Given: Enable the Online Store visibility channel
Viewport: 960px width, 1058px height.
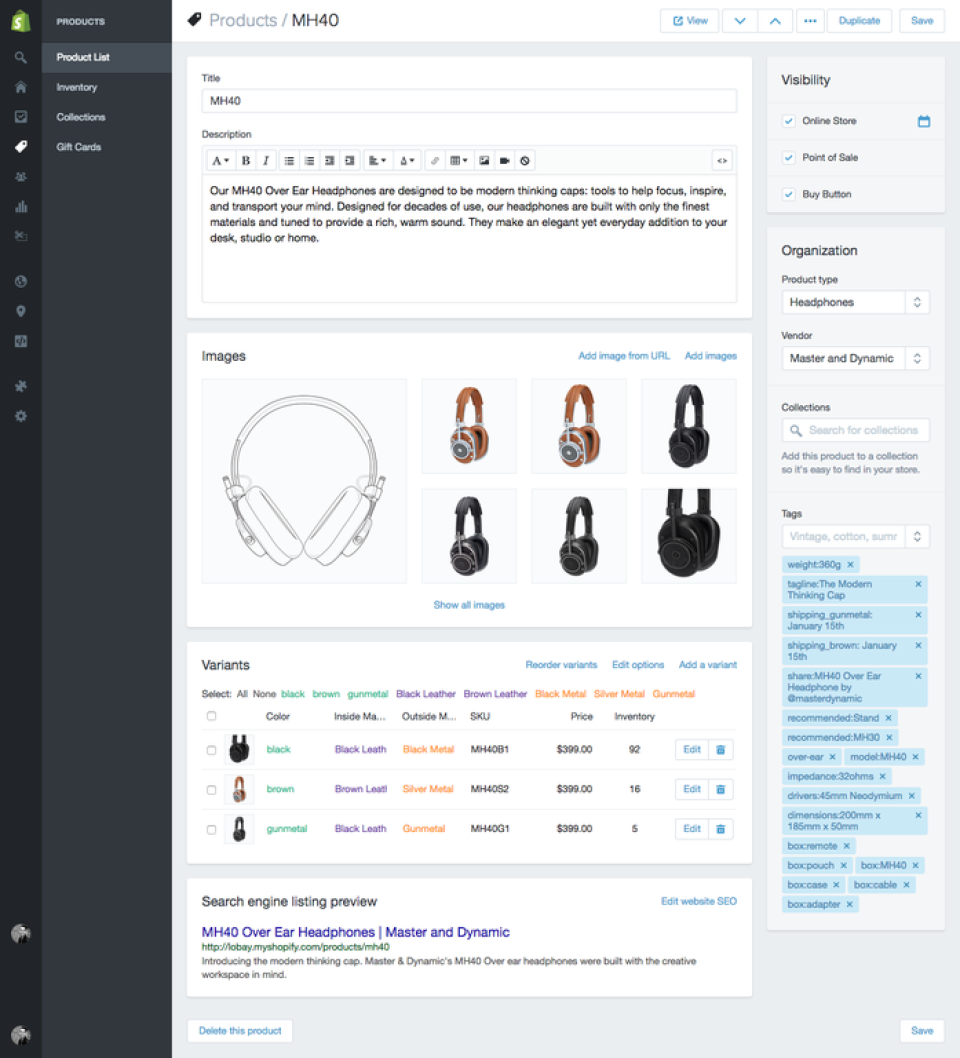Looking at the screenshot, I should (x=789, y=120).
